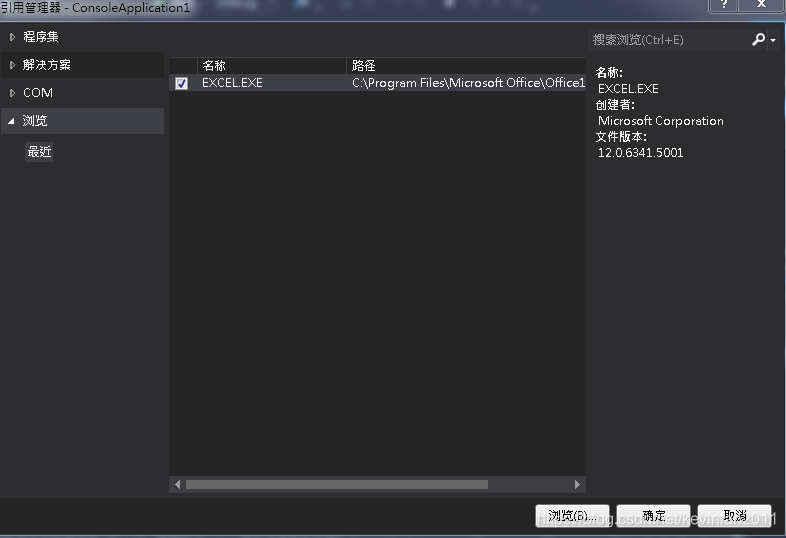This screenshot has height=538, width=786.
Task: Sort by the 路径 column header
Action: click(466, 66)
